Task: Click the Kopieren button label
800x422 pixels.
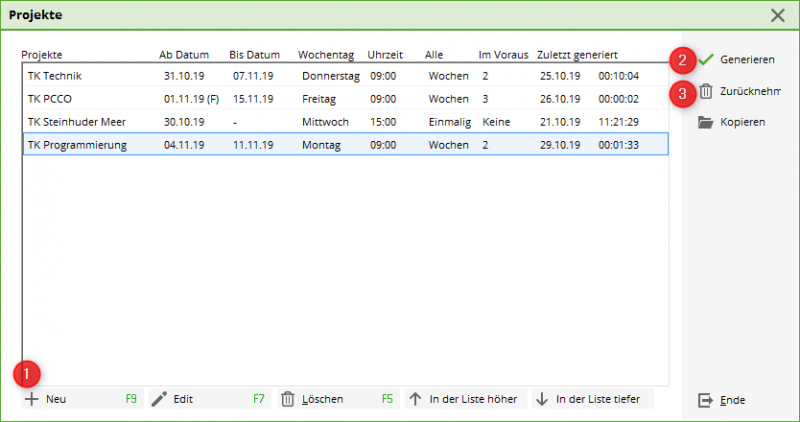Action: pyautogui.click(x=742, y=122)
